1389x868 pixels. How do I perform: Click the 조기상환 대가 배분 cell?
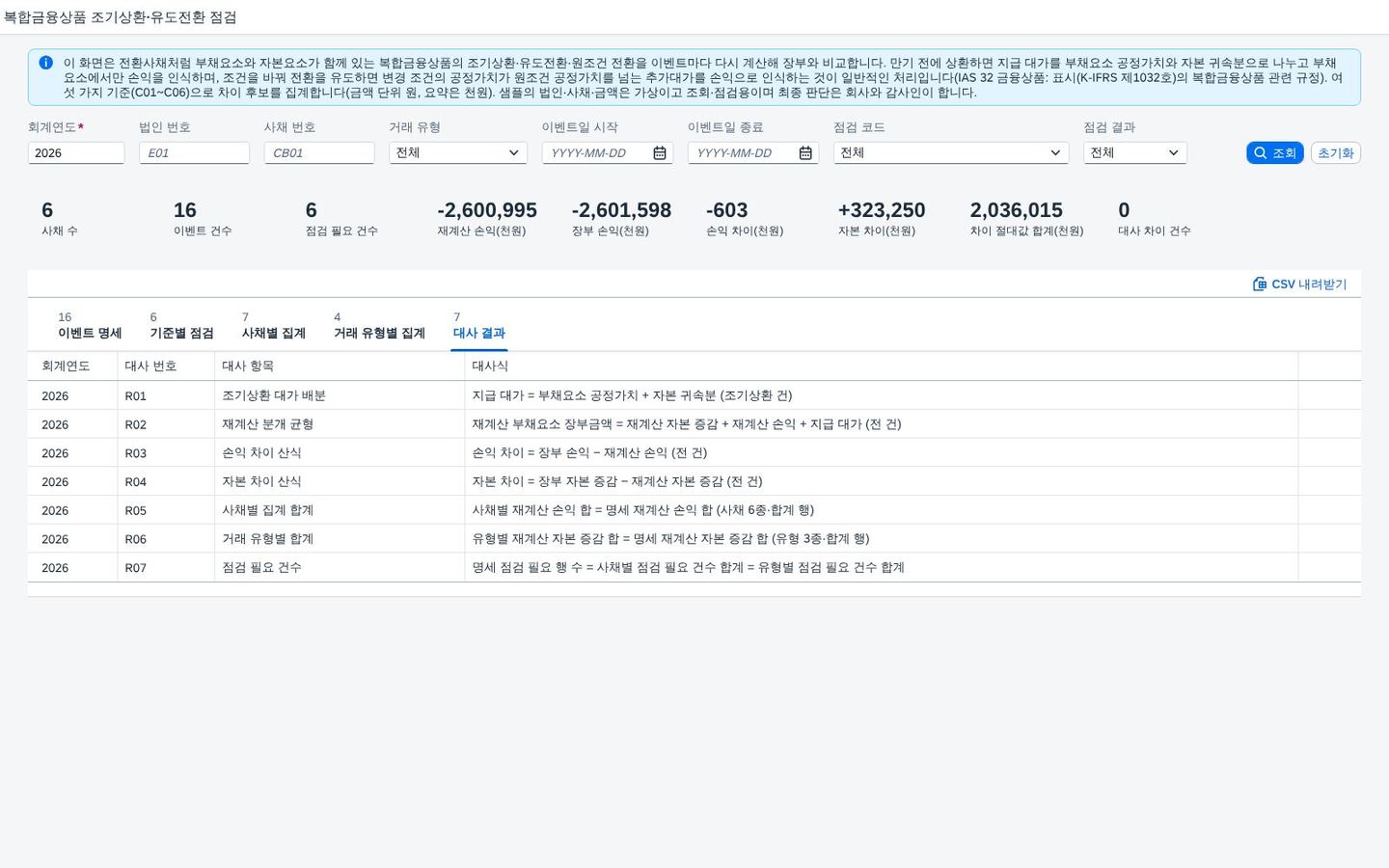pos(340,395)
